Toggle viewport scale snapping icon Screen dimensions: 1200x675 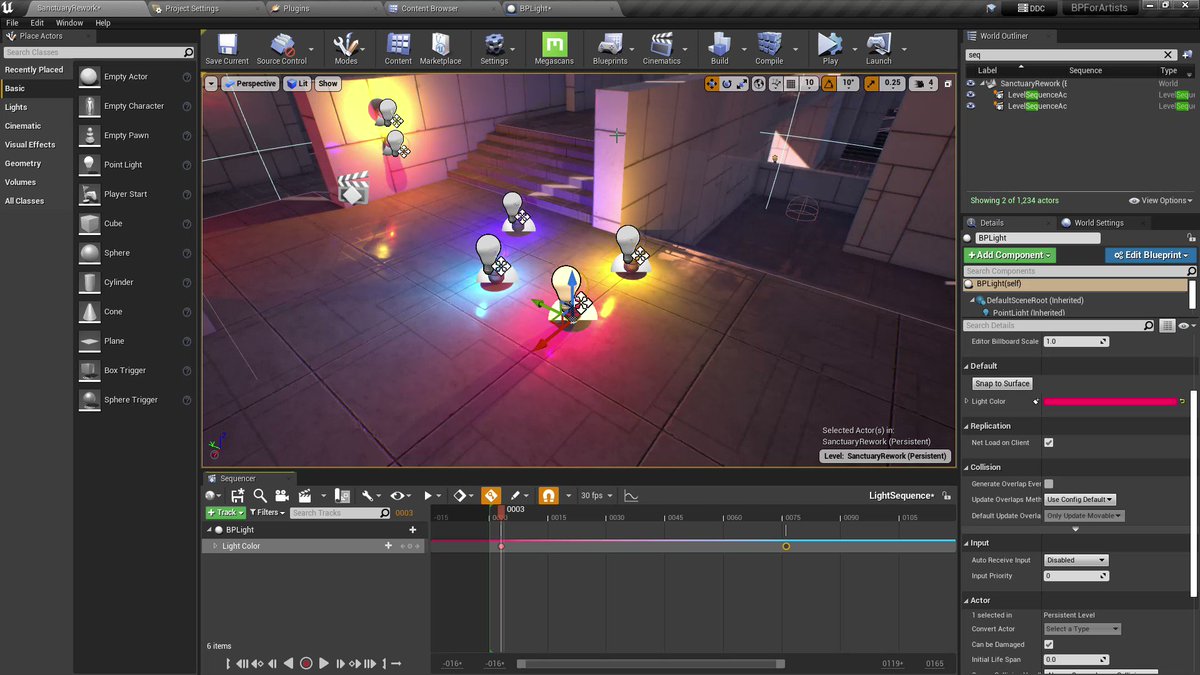point(872,84)
